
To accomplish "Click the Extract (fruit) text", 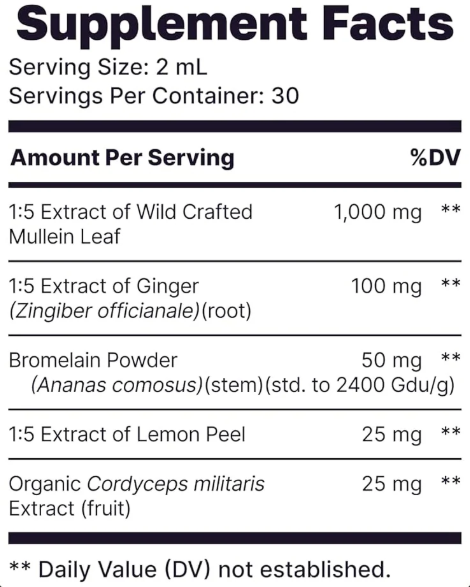I will (70, 509).
